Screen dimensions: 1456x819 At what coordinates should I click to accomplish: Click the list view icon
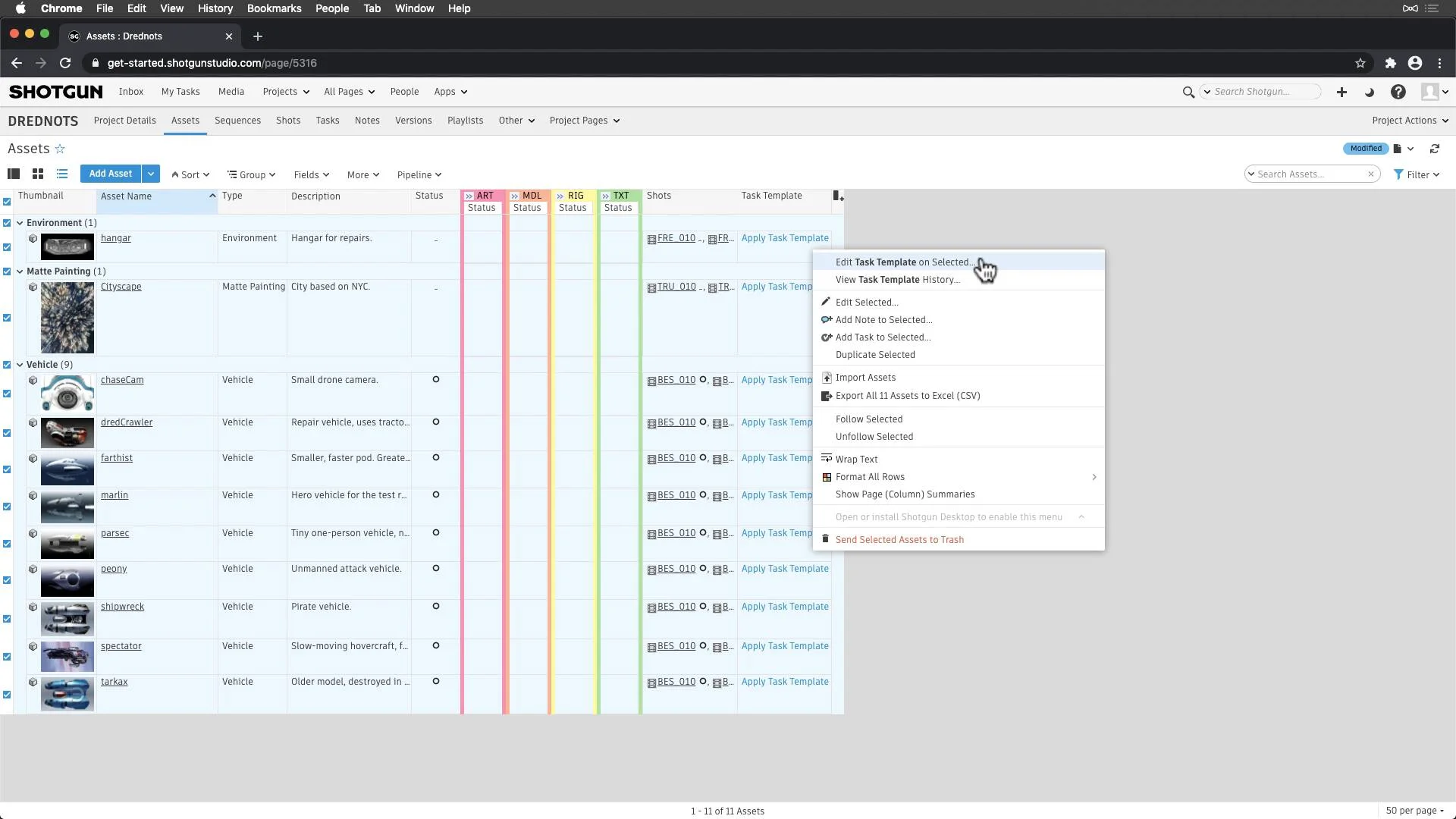point(62,174)
